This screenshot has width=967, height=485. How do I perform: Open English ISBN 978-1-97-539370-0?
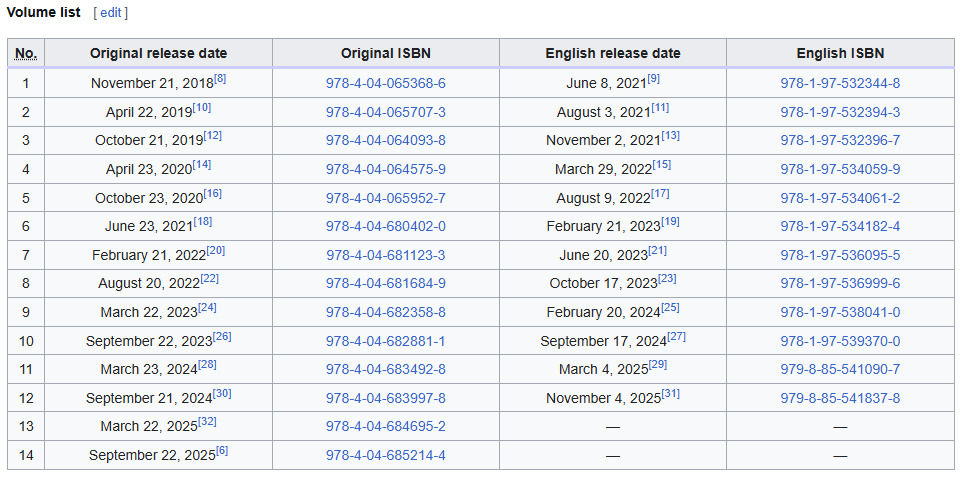pos(840,341)
